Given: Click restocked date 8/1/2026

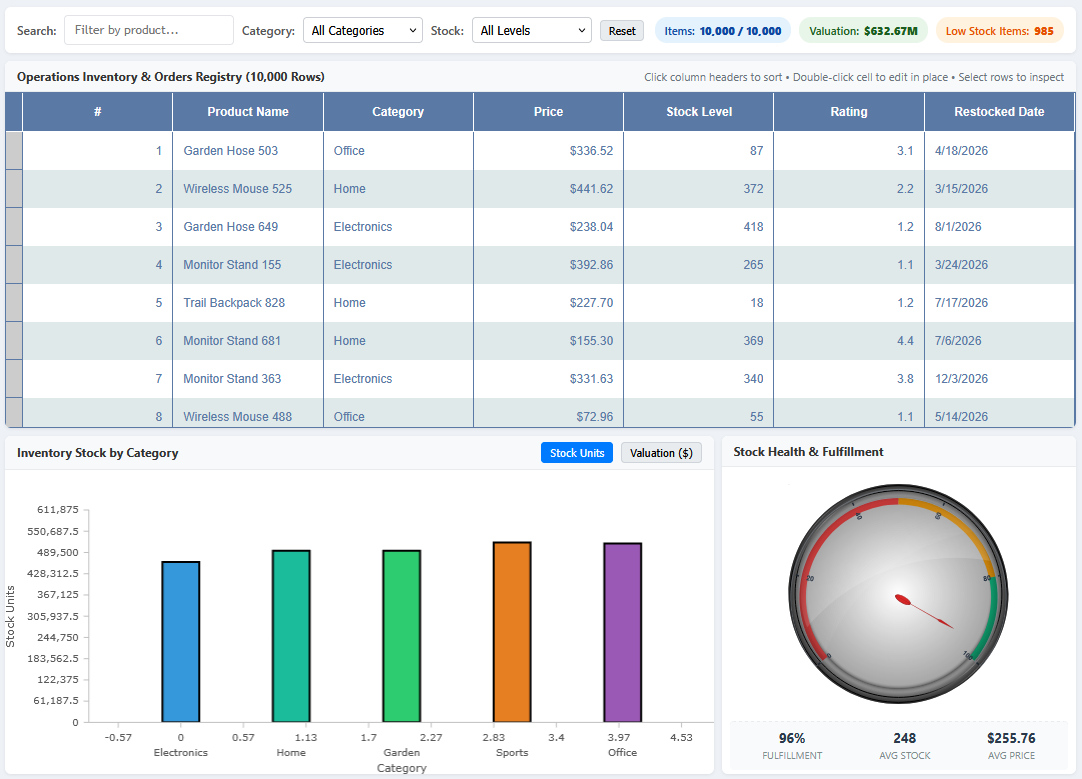Looking at the screenshot, I should [x=999, y=227].
